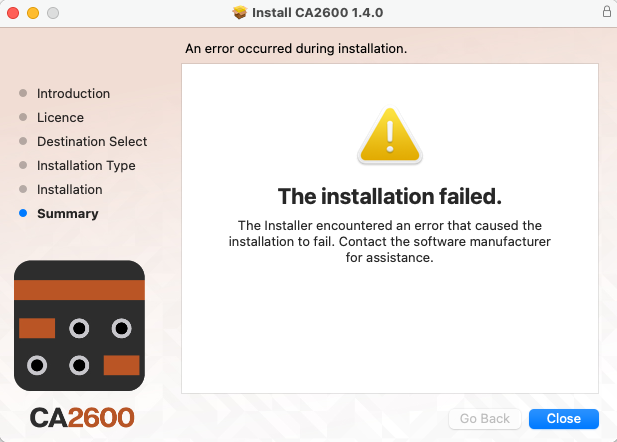
Task: Select the Installation step in sidebar
Action: [x=70, y=190]
